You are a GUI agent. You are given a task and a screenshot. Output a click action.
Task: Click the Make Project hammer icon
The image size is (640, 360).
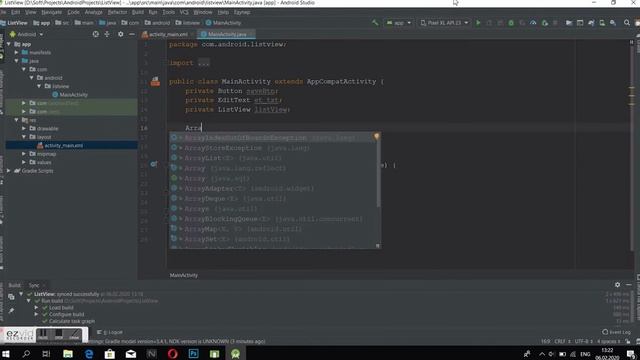pos(375,23)
